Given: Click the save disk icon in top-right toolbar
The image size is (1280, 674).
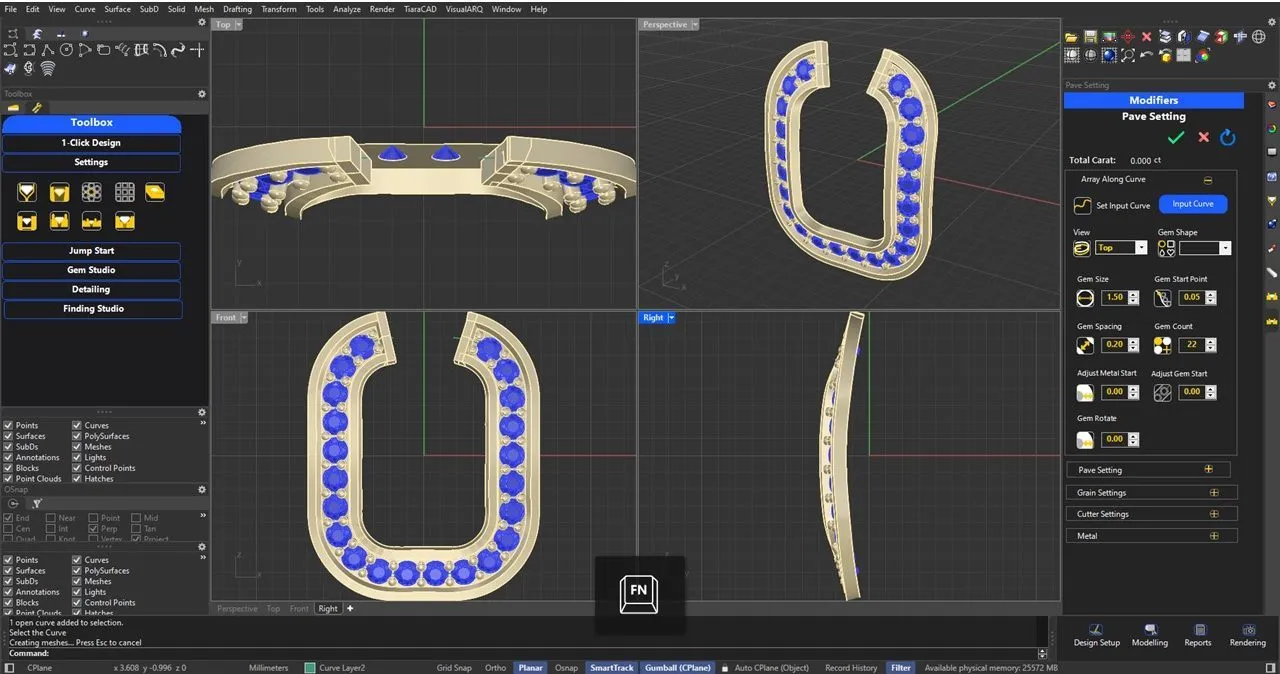Looking at the screenshot, I should [1090, 37].
